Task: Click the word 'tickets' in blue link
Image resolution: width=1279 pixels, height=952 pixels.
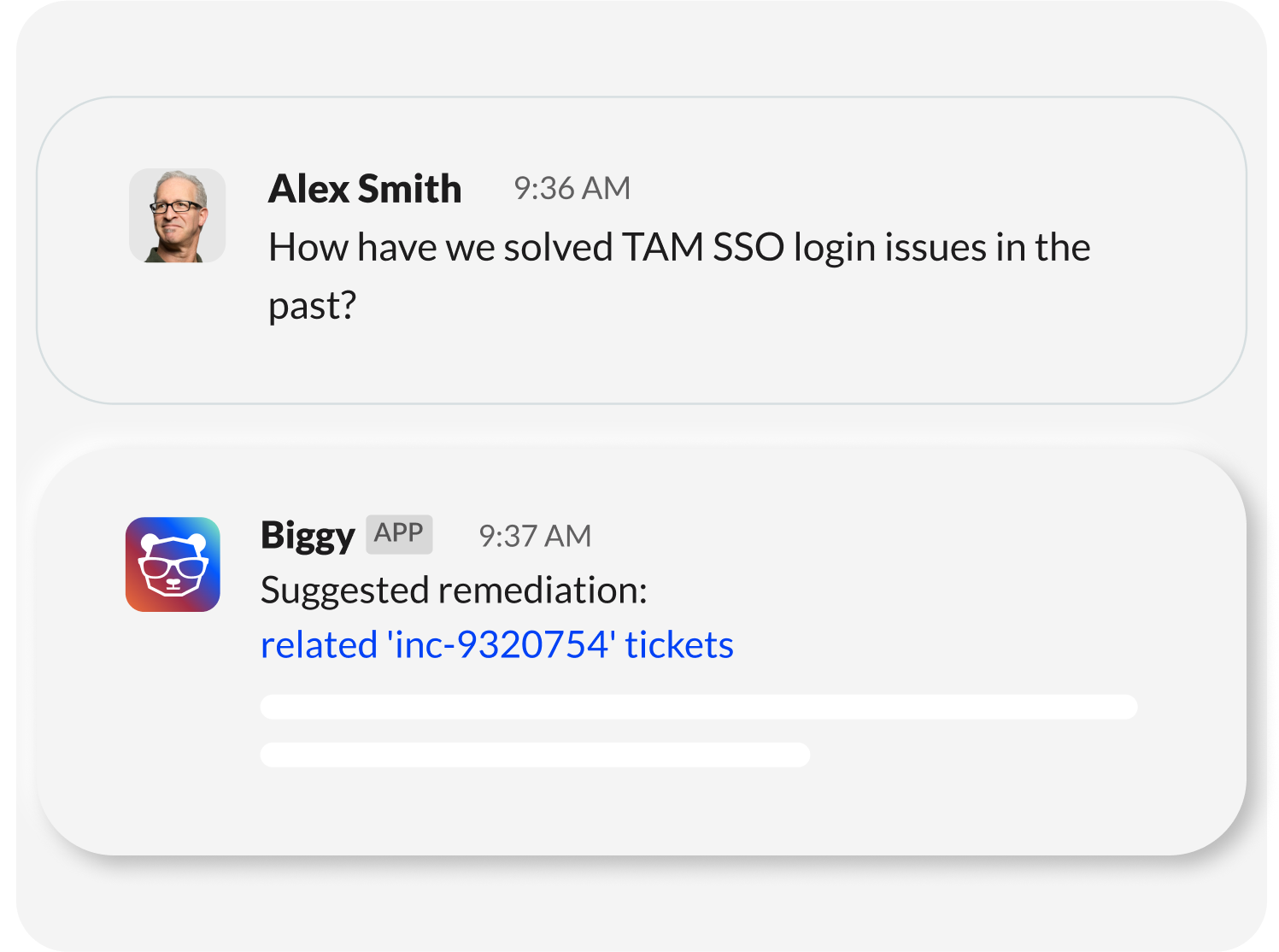Action: coord(679,645)
